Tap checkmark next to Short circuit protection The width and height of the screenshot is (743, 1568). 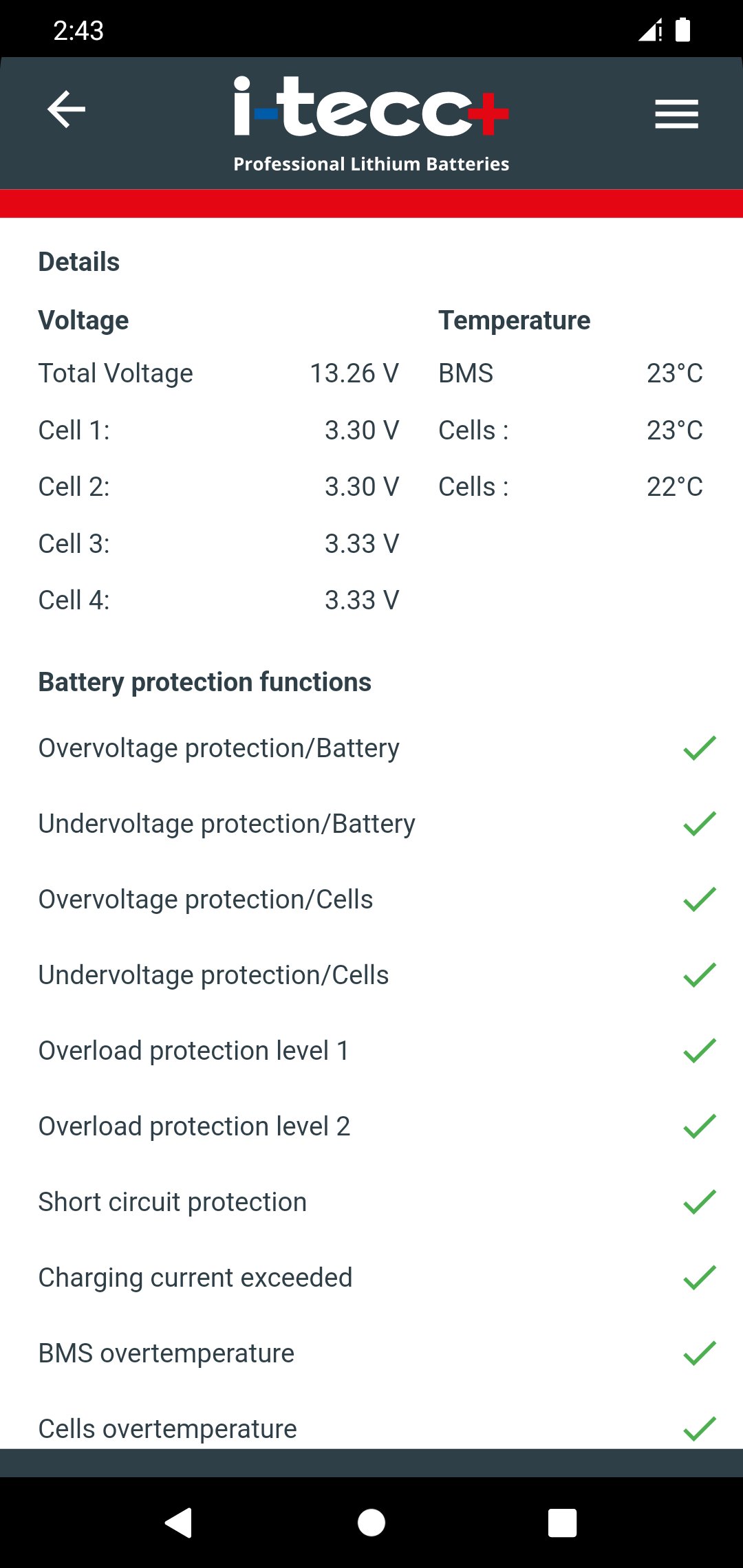(700, 1202)
